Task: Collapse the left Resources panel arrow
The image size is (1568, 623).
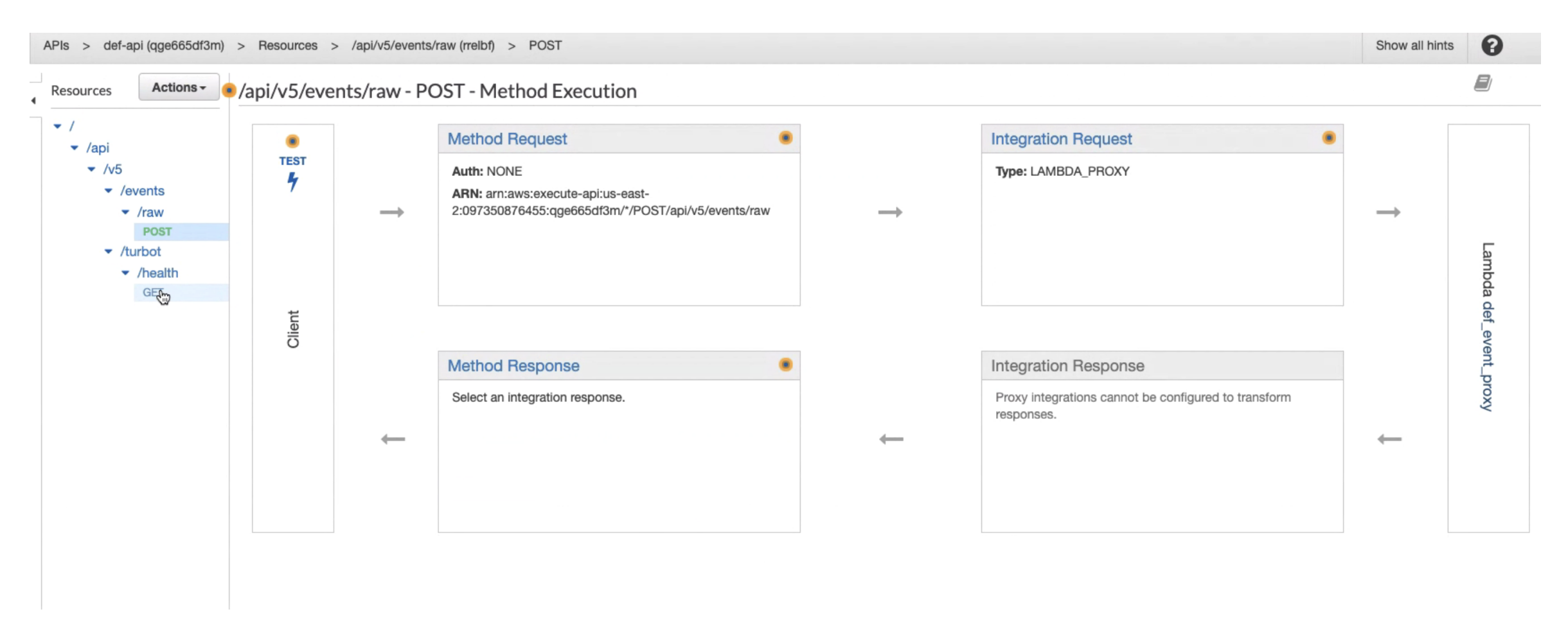Action: (x=34, y=100)
